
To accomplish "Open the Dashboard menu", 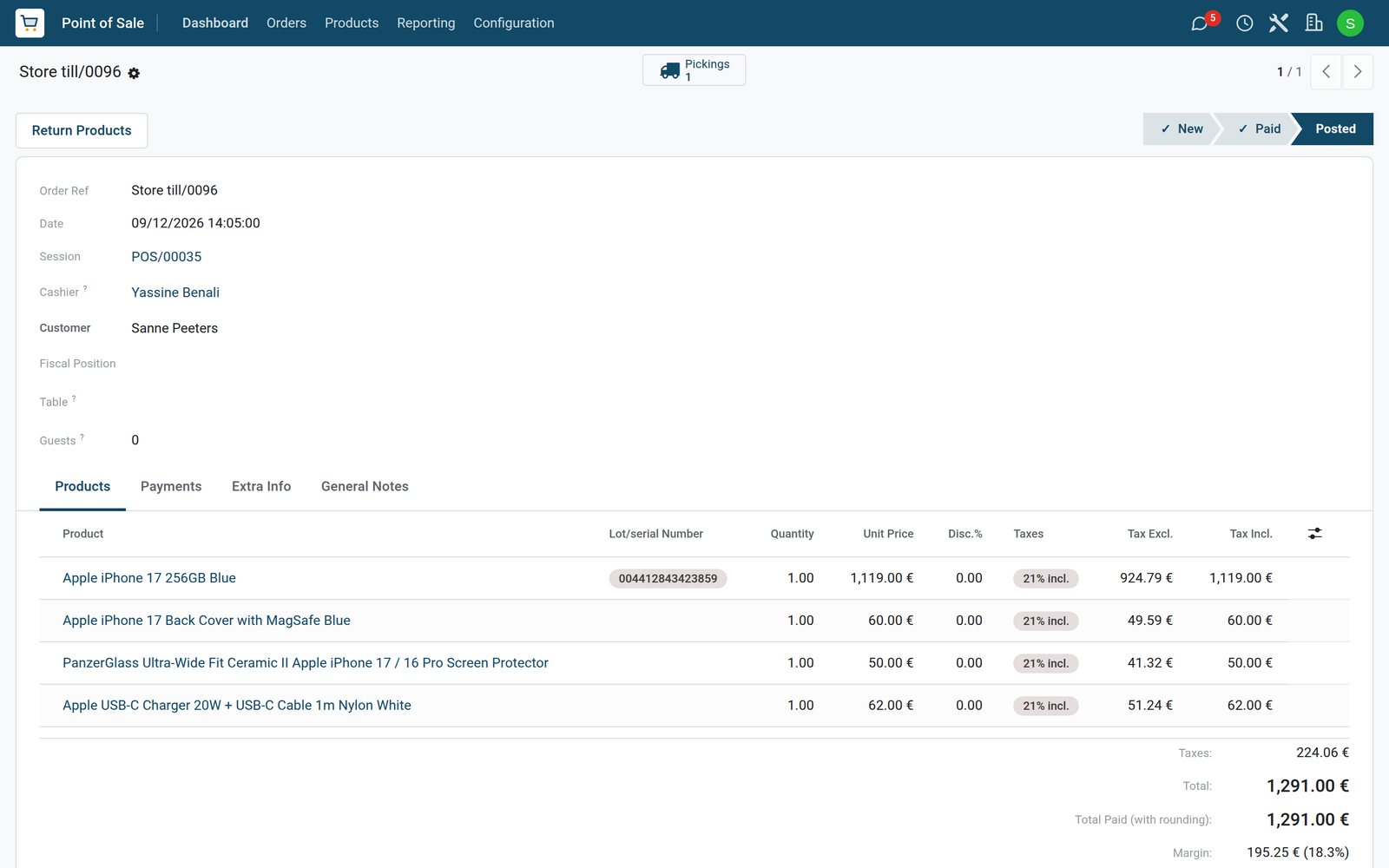I will pyautogui.click(x=215, y=23).
